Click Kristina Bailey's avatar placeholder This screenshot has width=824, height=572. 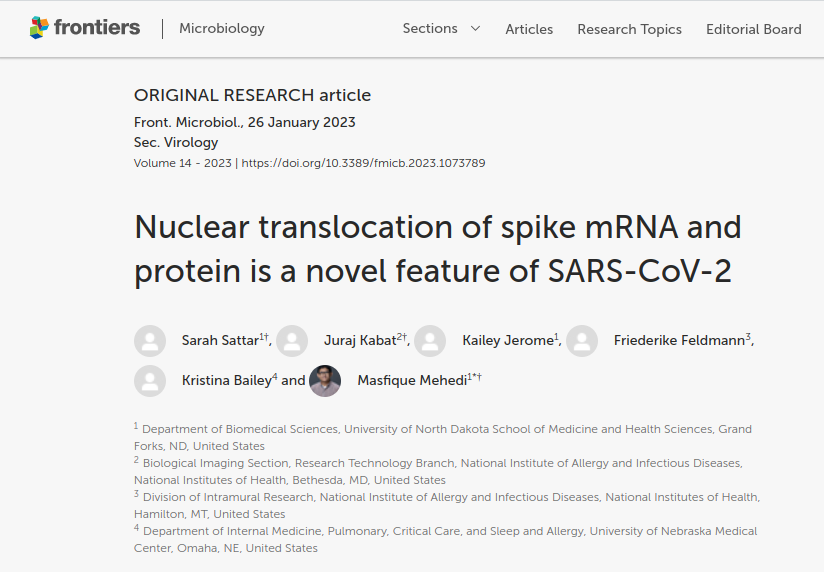pyautogui.click(x=150, y=381)
